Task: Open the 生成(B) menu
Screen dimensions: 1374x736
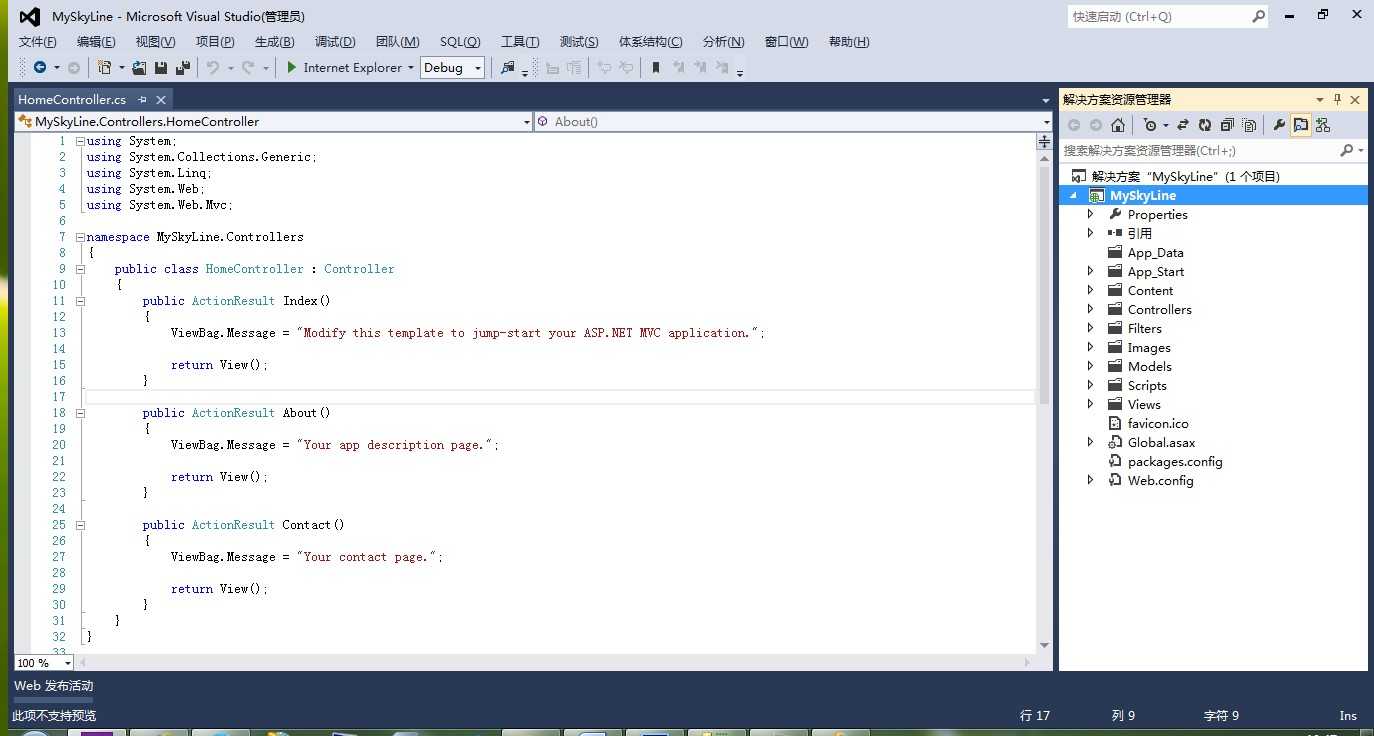Action: tap(274, 41)
